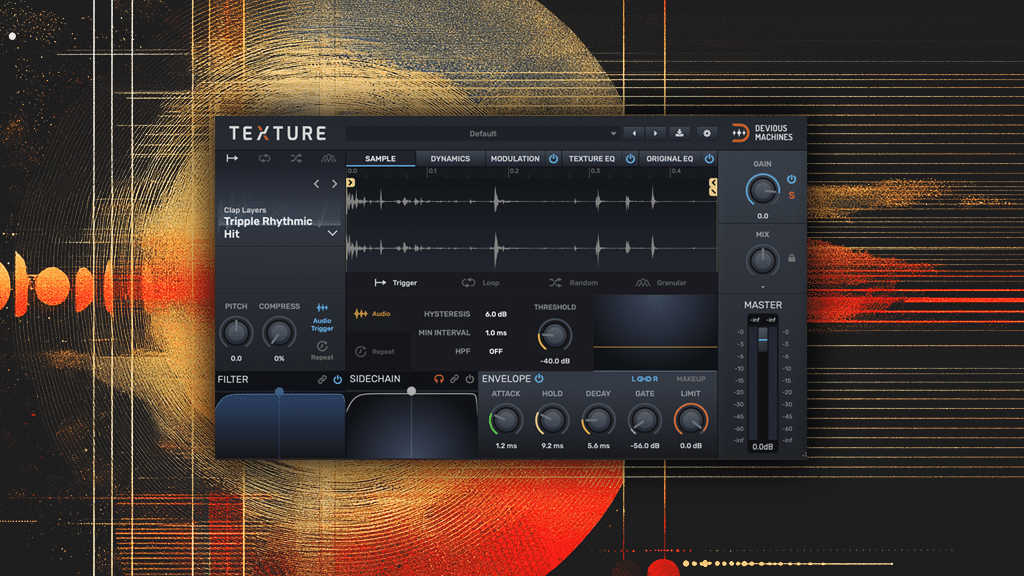Toggle the Modulation power button
Image resolution: width=1024 pixels, height=576 pixels.
click(x=553, y=159)
